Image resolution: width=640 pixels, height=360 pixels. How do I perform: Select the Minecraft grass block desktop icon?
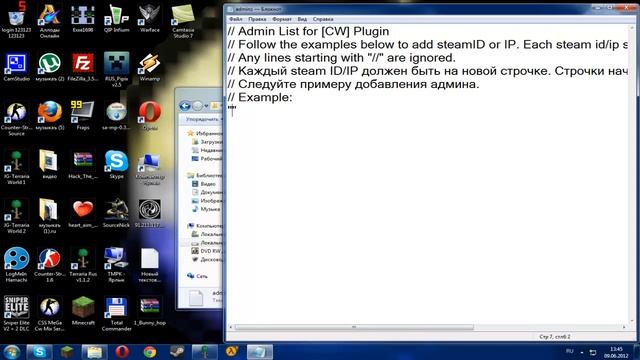(83, 311)
